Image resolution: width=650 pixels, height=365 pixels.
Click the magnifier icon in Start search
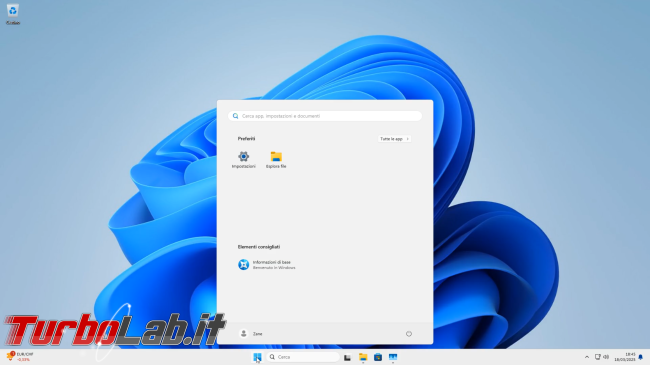click(235, 116)
